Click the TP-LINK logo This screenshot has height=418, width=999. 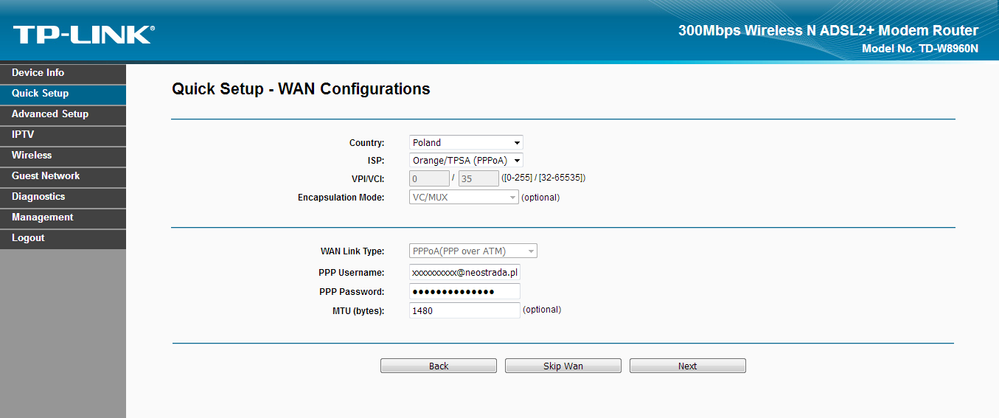[x=84, y=36]
